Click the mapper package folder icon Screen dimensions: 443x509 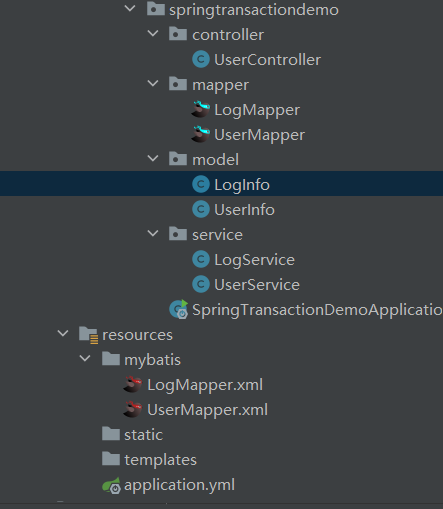(x=178, y=84)
